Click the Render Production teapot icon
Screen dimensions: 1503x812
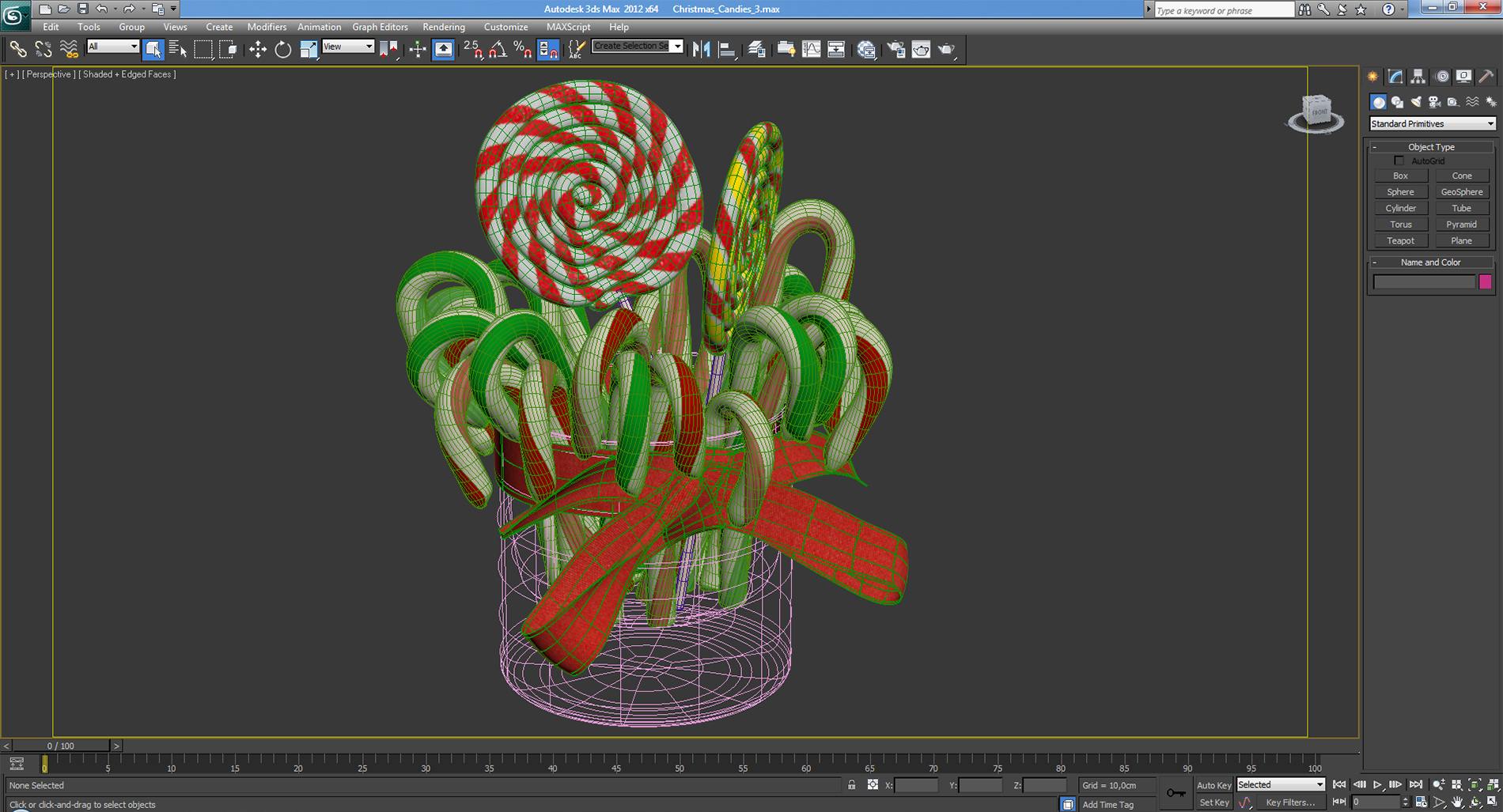click(x=946, y=49)
